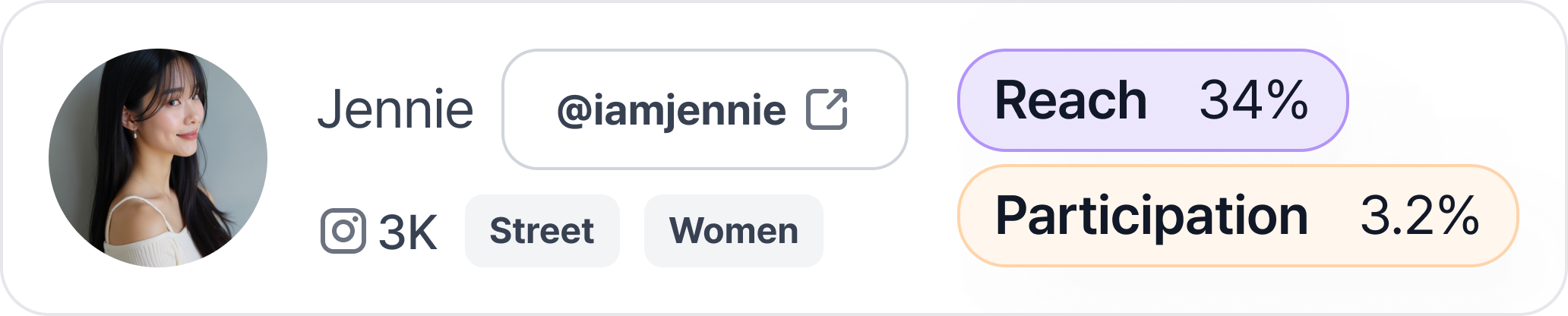Screen dimensions: 1568x316
Task: Click the orange Participation badge
Action: (x=1238, y=216)
